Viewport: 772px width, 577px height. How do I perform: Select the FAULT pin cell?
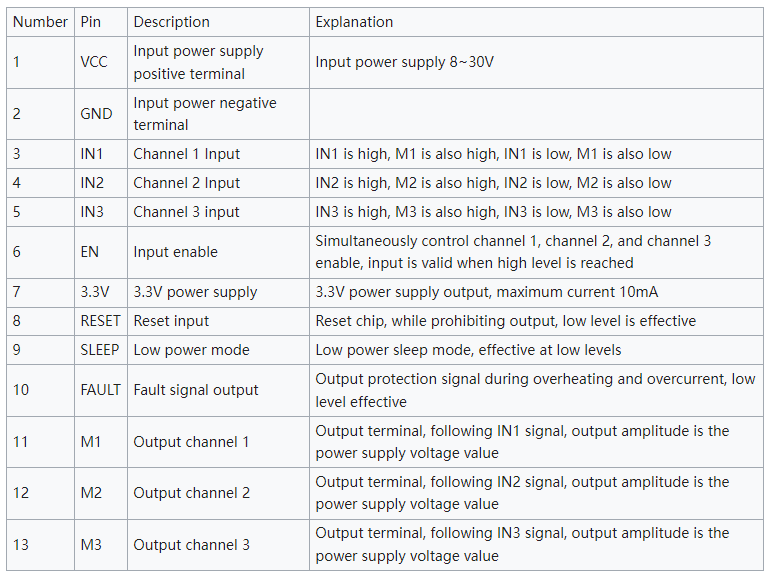[101, 390]
